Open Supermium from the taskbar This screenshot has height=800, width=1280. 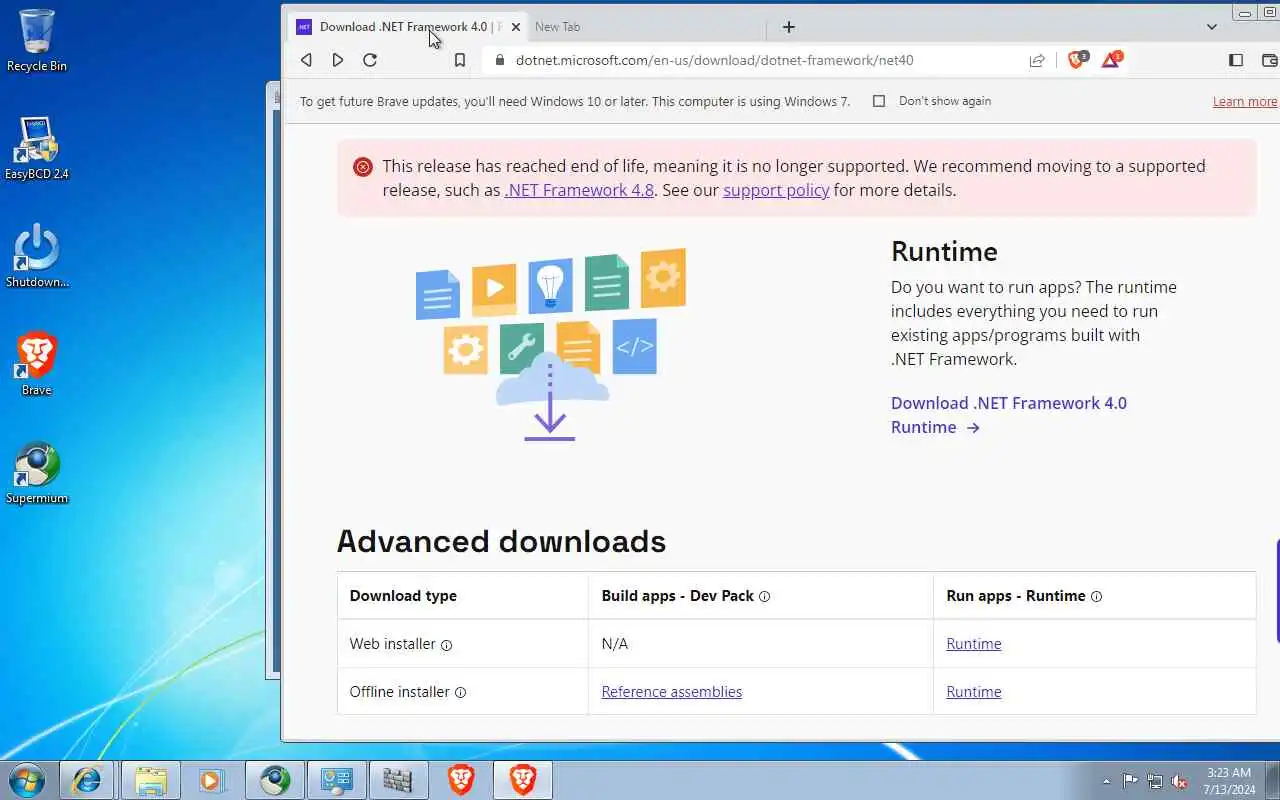pyautogui.click(x=275, y=780)
